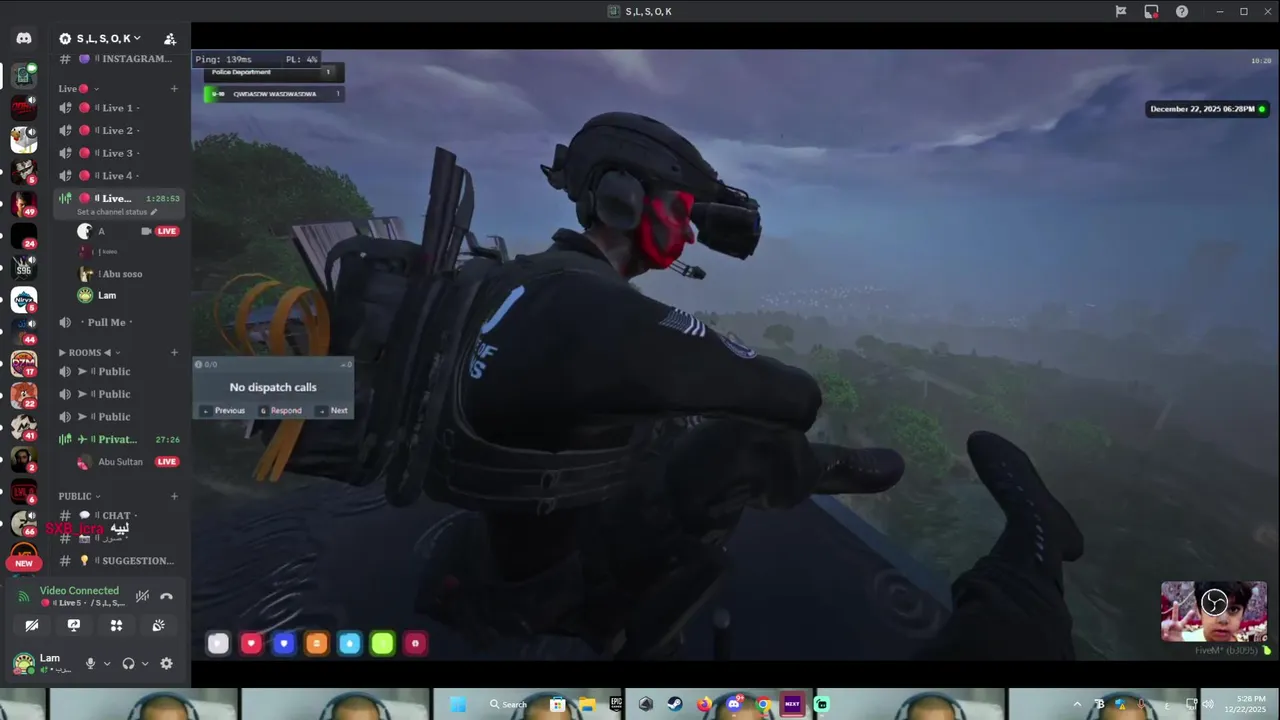The width and height of the screenshot is (1280, 720).
Task: Open Windows taskbar Search box
Action: pos(508,704)
